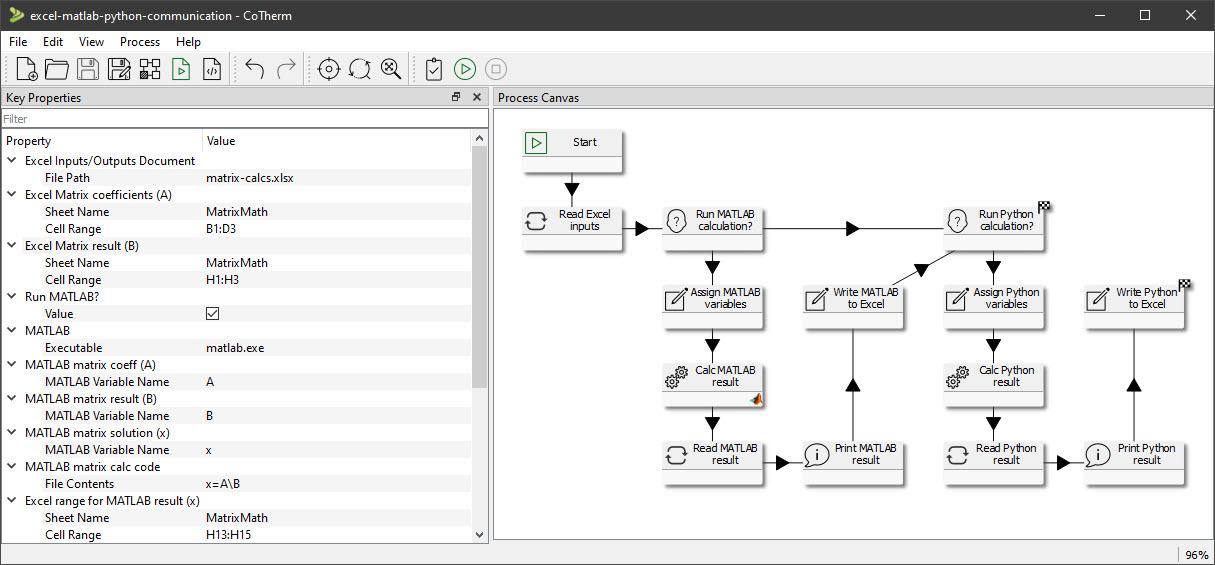Screen dimensions: 1215x565
Task: Collapse Excel Matrix coefficients (A) group
Action: coord(12,194)
